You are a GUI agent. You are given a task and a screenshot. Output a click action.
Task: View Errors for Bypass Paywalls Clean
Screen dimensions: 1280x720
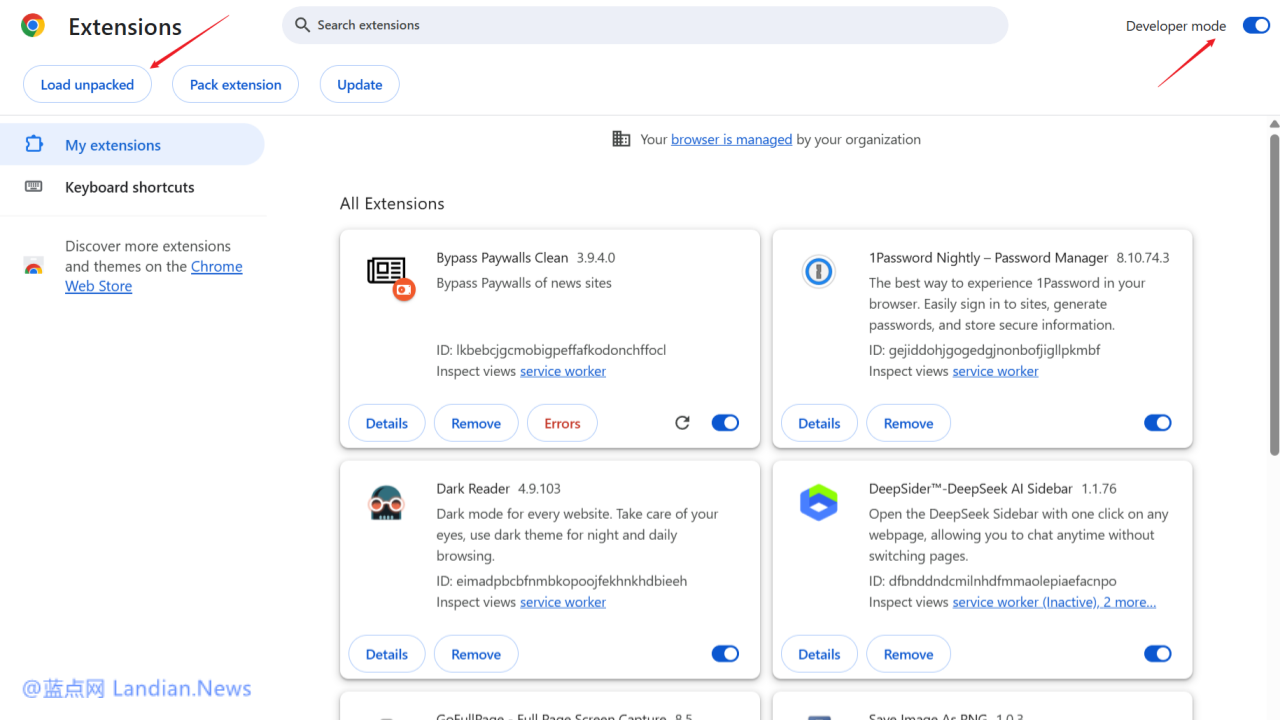pyautogui.click(x=562, y=423)
